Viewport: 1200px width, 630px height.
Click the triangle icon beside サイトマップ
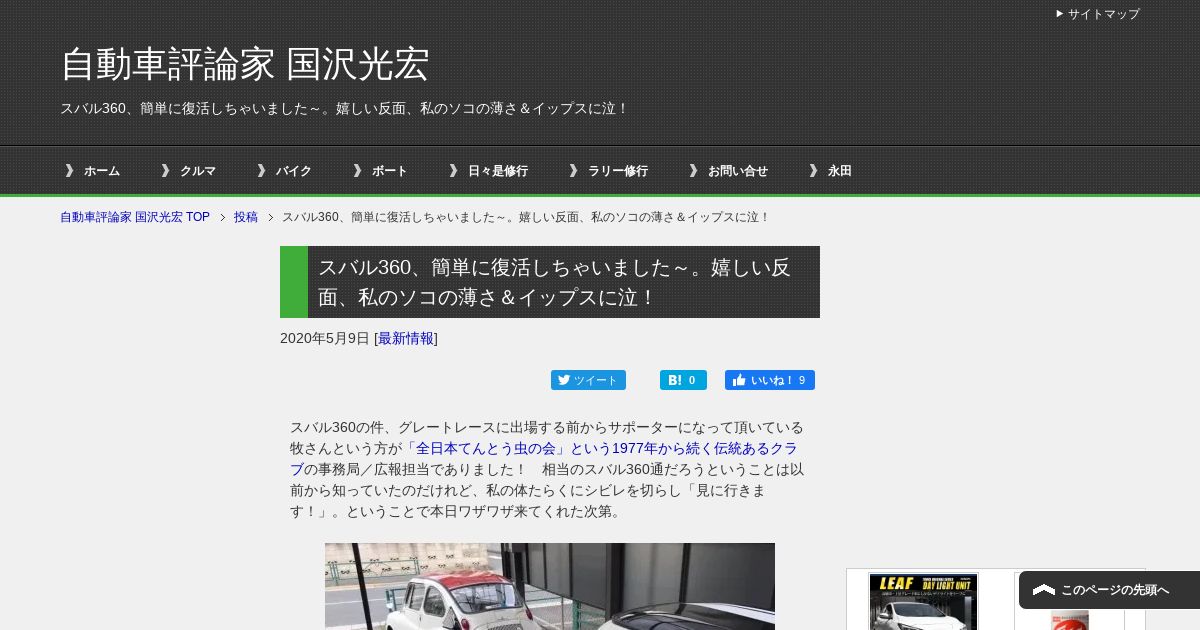tap(1060, 14)
